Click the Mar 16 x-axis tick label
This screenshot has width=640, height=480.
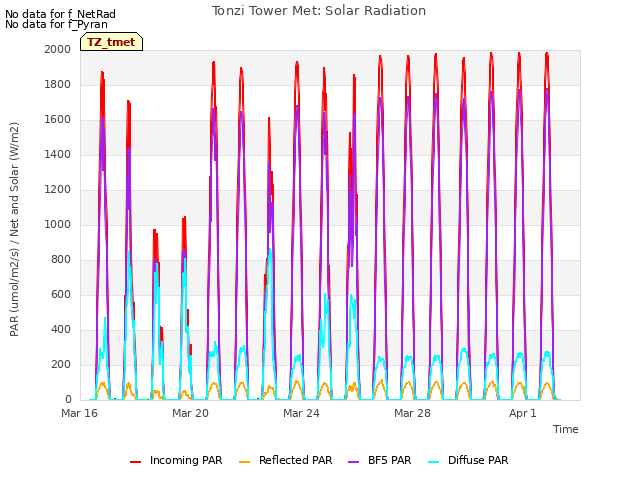coord(80,413)
